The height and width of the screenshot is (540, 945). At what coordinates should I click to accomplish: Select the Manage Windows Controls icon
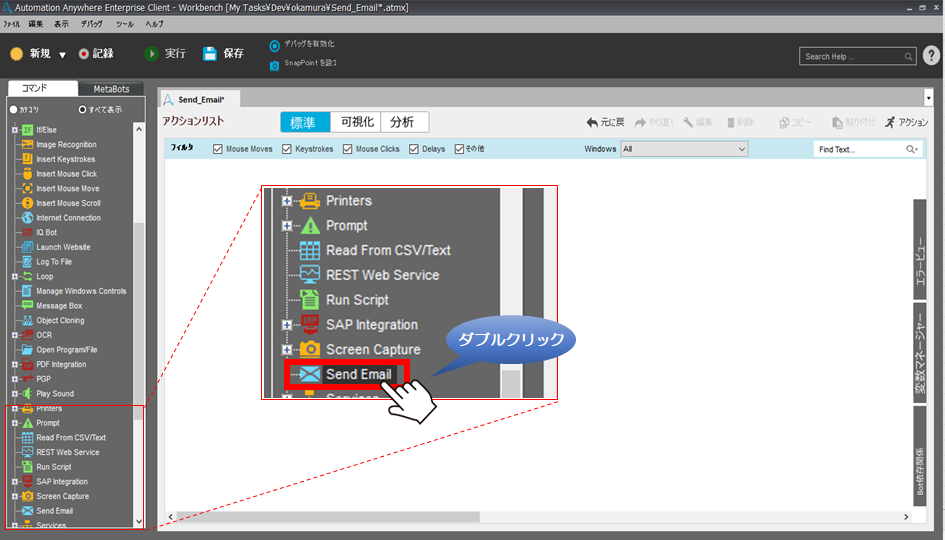coord(27,290)
